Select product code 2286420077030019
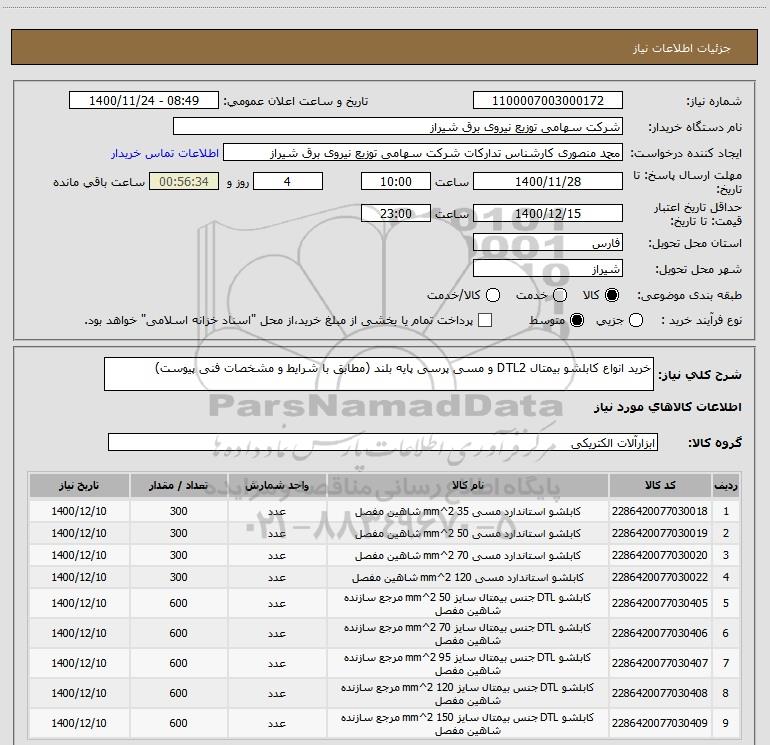The height and width of the screenshot is (745, 770). click(660, 533)
